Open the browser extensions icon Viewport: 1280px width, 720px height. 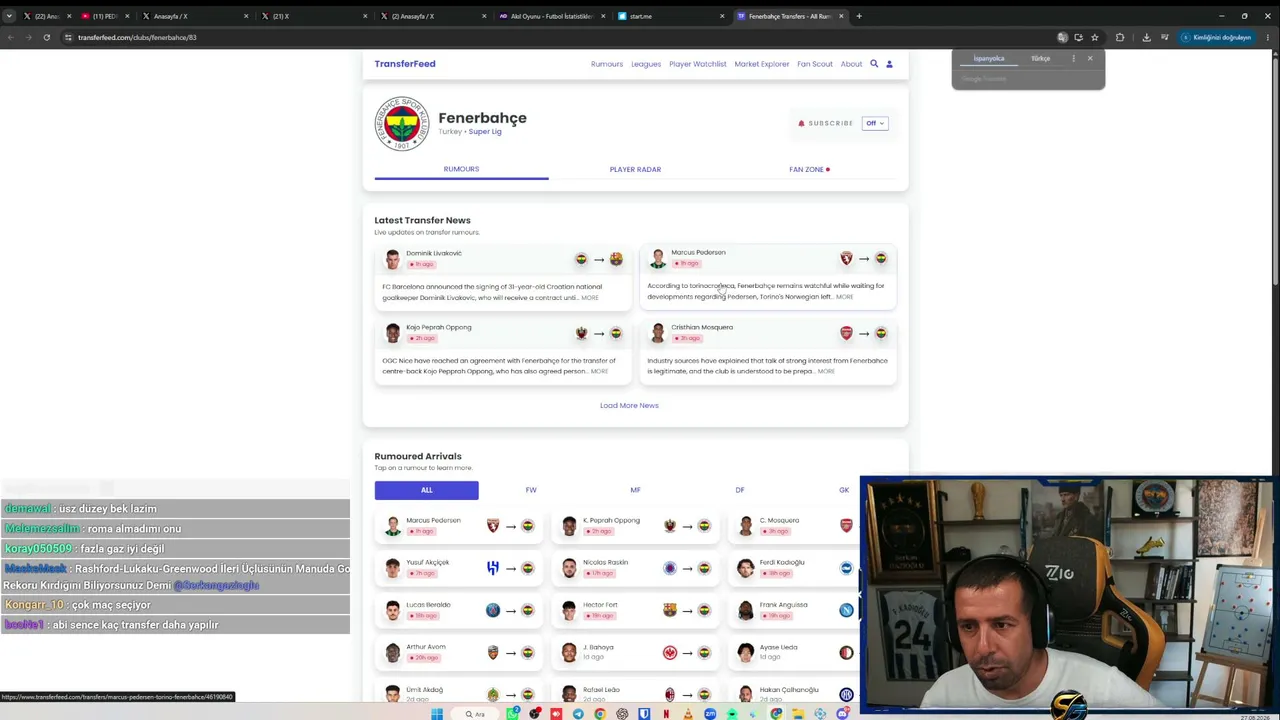tap(1120, 37)
